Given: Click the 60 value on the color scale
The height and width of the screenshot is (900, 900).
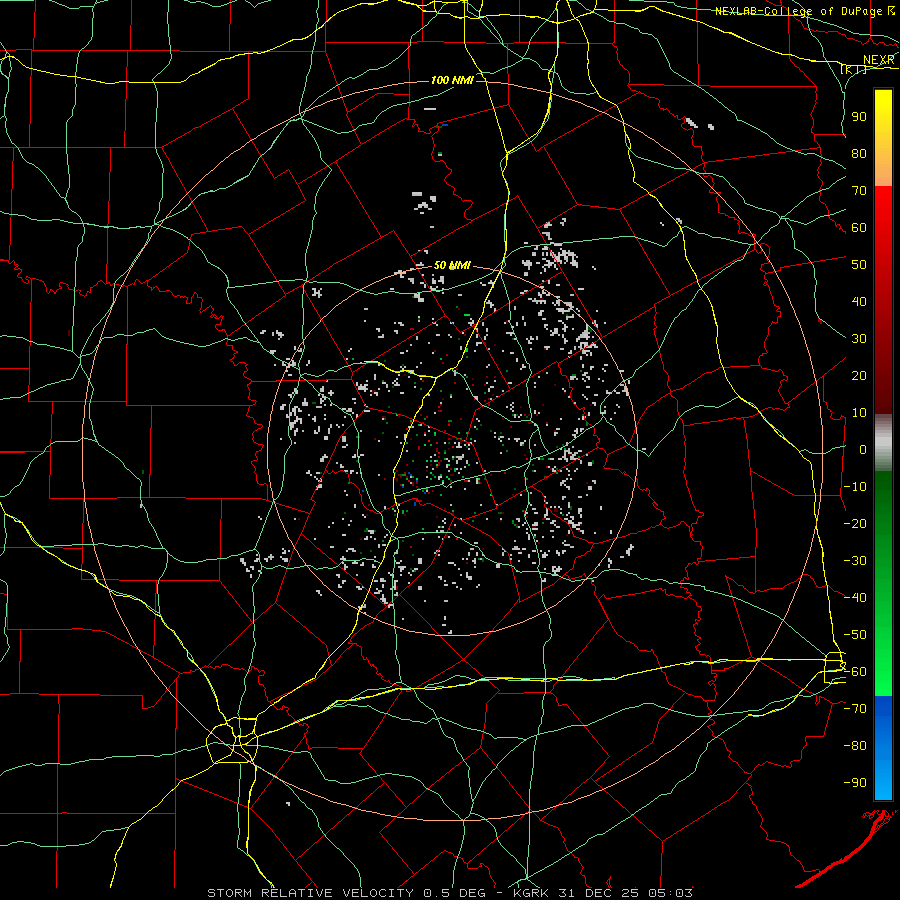Looking at the screenshot, I should pos(859,227).
